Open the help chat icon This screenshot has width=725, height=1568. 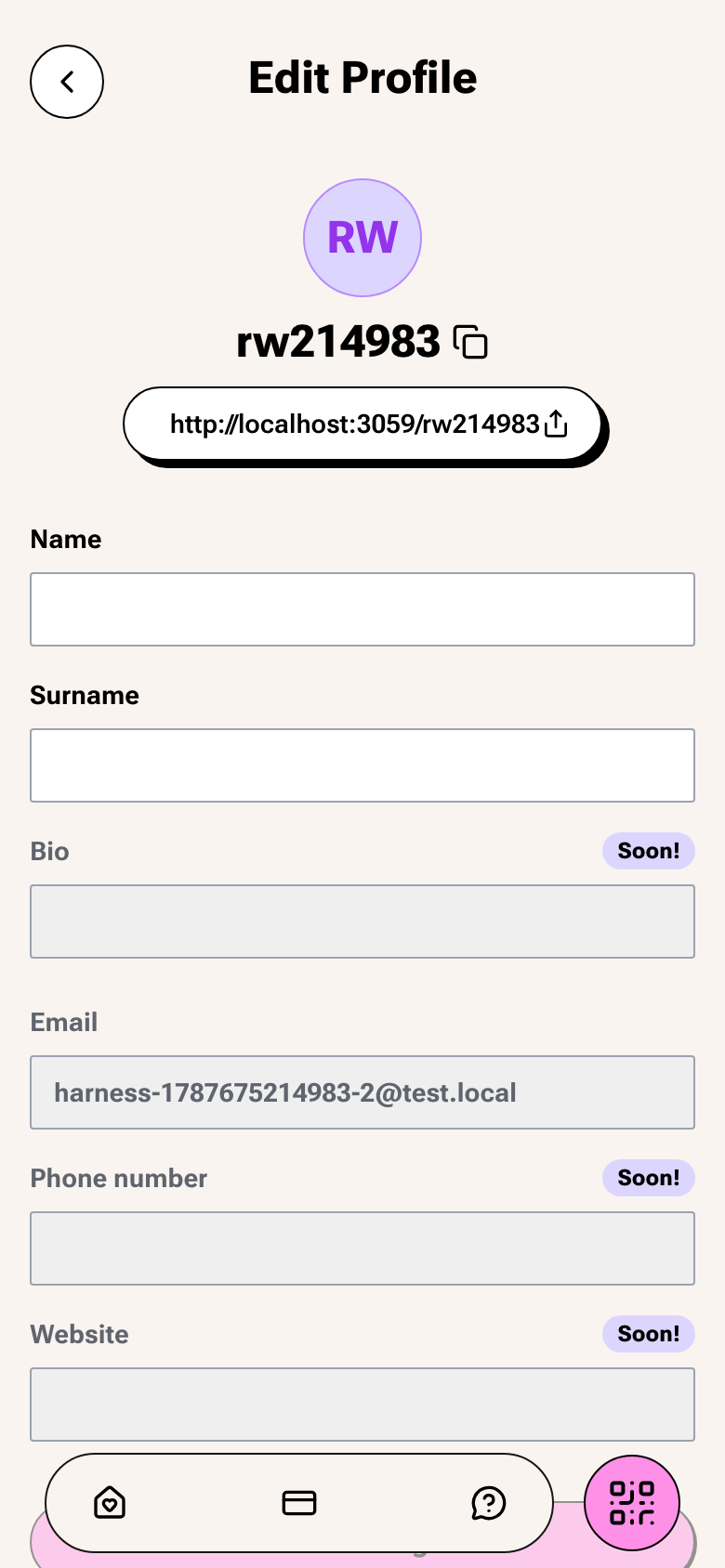(489, 1502)
